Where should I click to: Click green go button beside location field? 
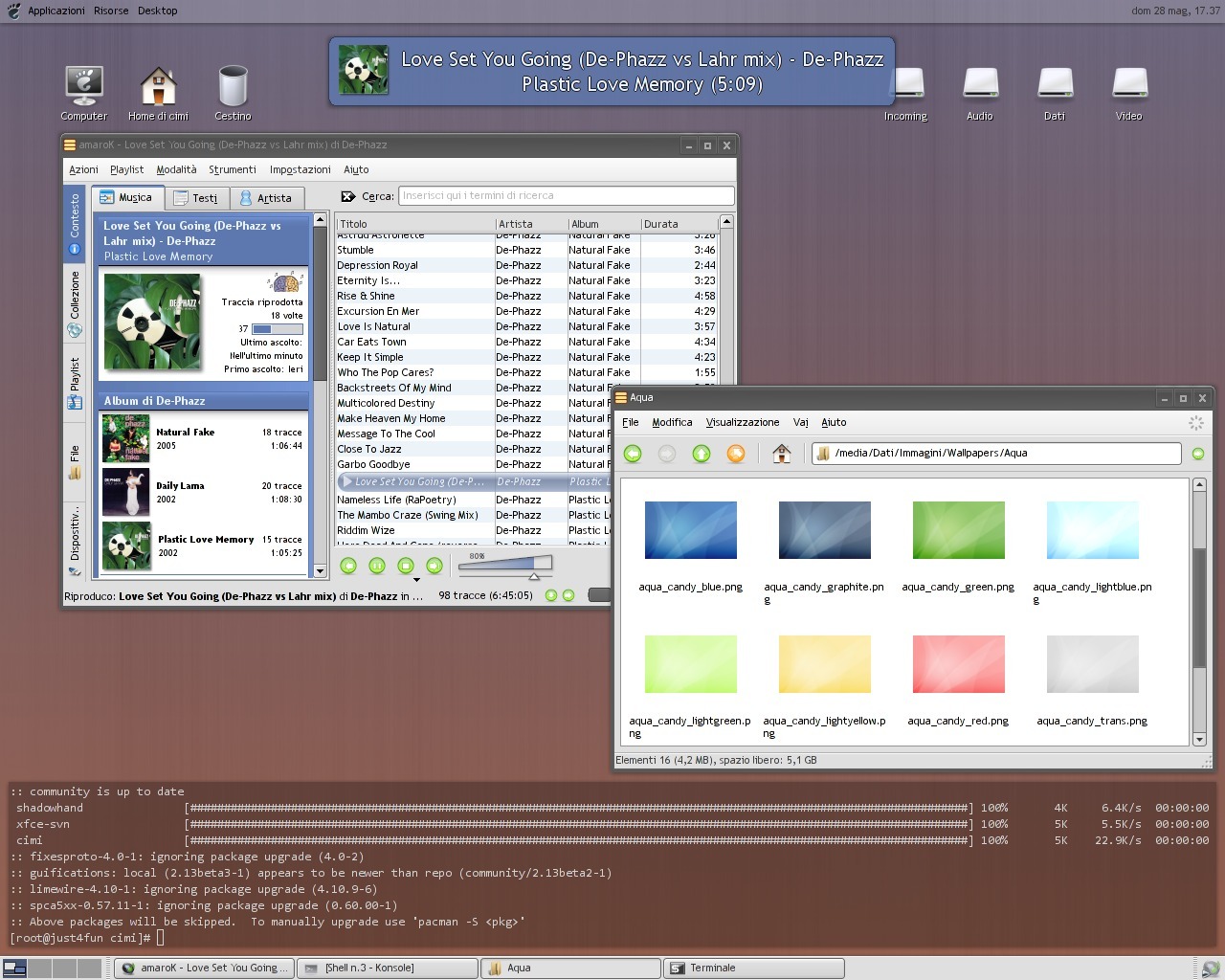[1198, 454]
